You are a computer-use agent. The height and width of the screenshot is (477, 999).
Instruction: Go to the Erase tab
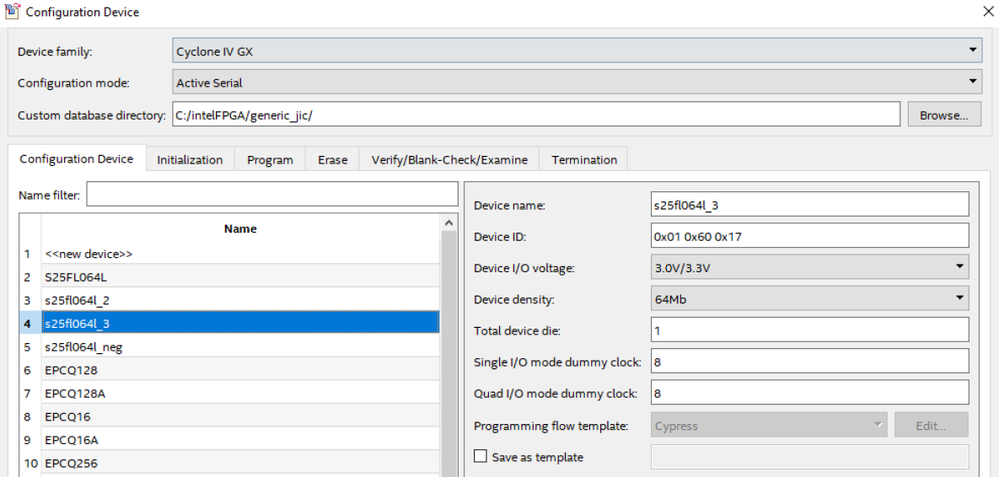(x=333, y=160)
